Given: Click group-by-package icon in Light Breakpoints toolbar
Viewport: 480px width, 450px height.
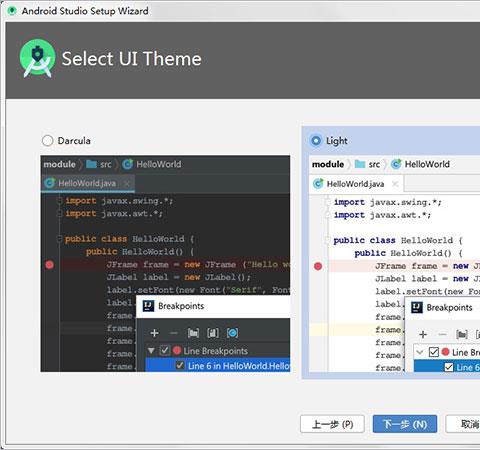Looking at the screenshot, I should pos(462,334).
